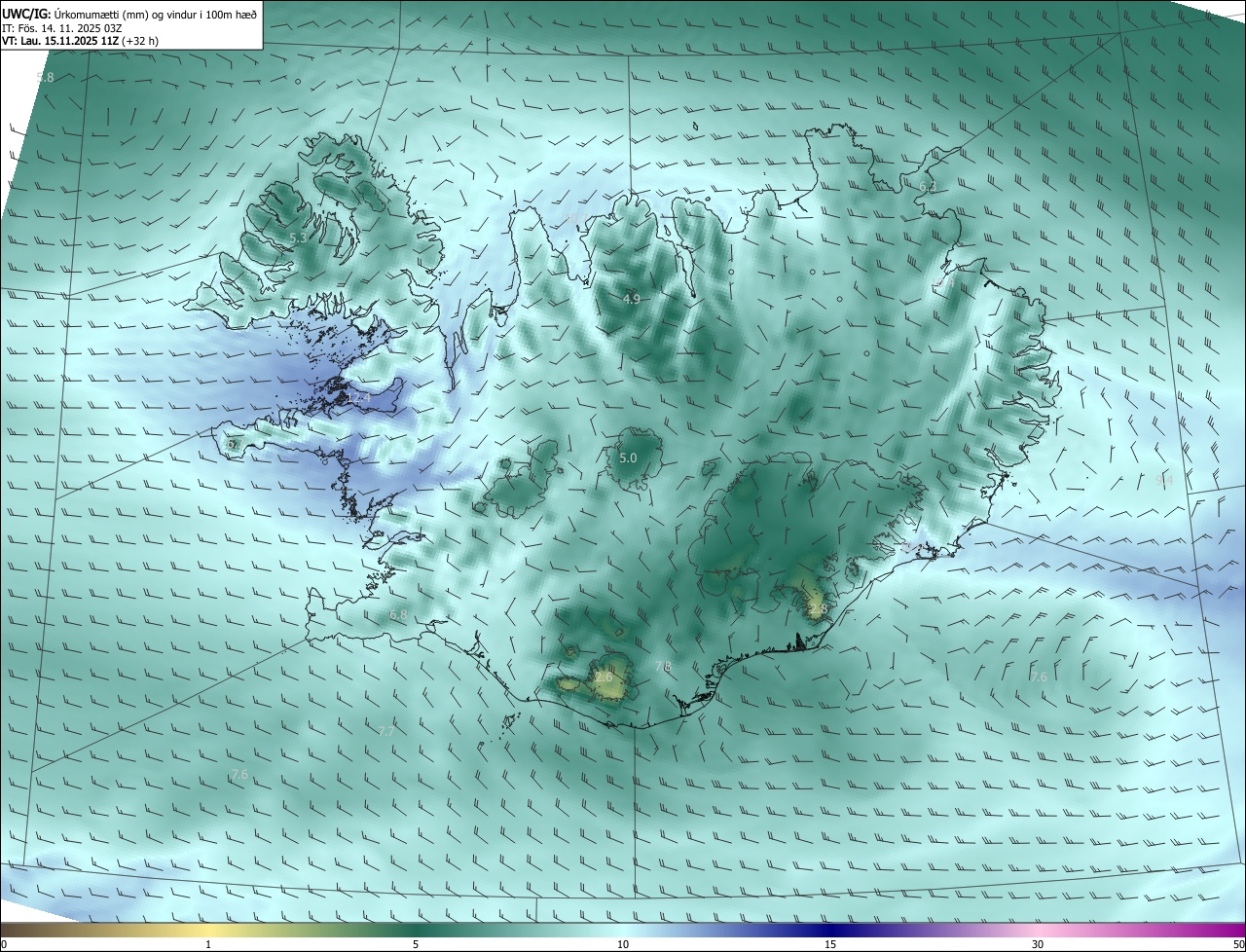The height and width of the screenshot is (952, 1246).
Task: Click the 10 tick on the color scale
Action: click(623, 944)
